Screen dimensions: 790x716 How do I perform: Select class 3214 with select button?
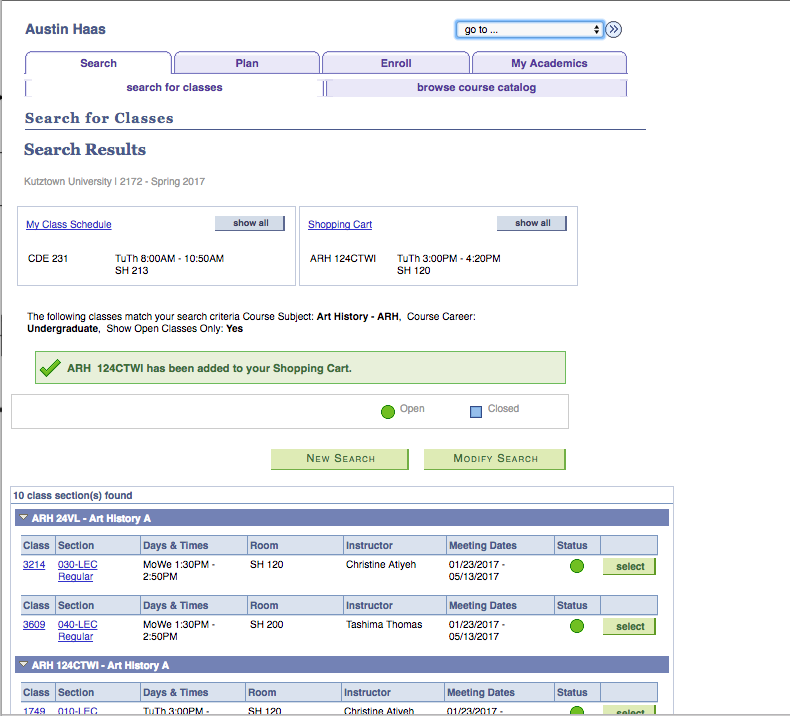pyautogui.click(x=630, y=567)
